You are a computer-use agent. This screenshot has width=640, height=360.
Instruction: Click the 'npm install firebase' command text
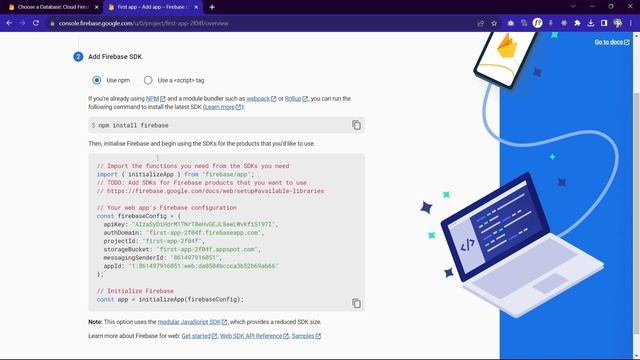(x=133, y=125)
